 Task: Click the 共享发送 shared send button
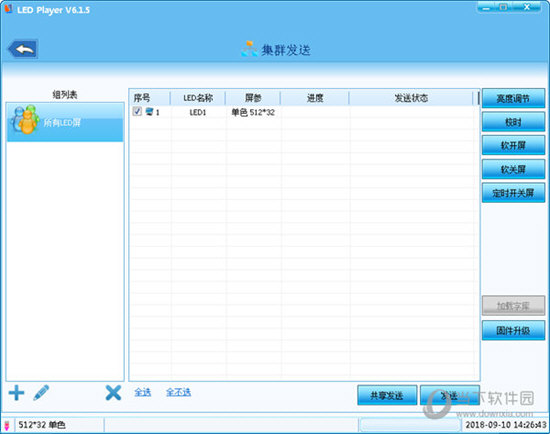pyautogui.click(x=387, y=395)
